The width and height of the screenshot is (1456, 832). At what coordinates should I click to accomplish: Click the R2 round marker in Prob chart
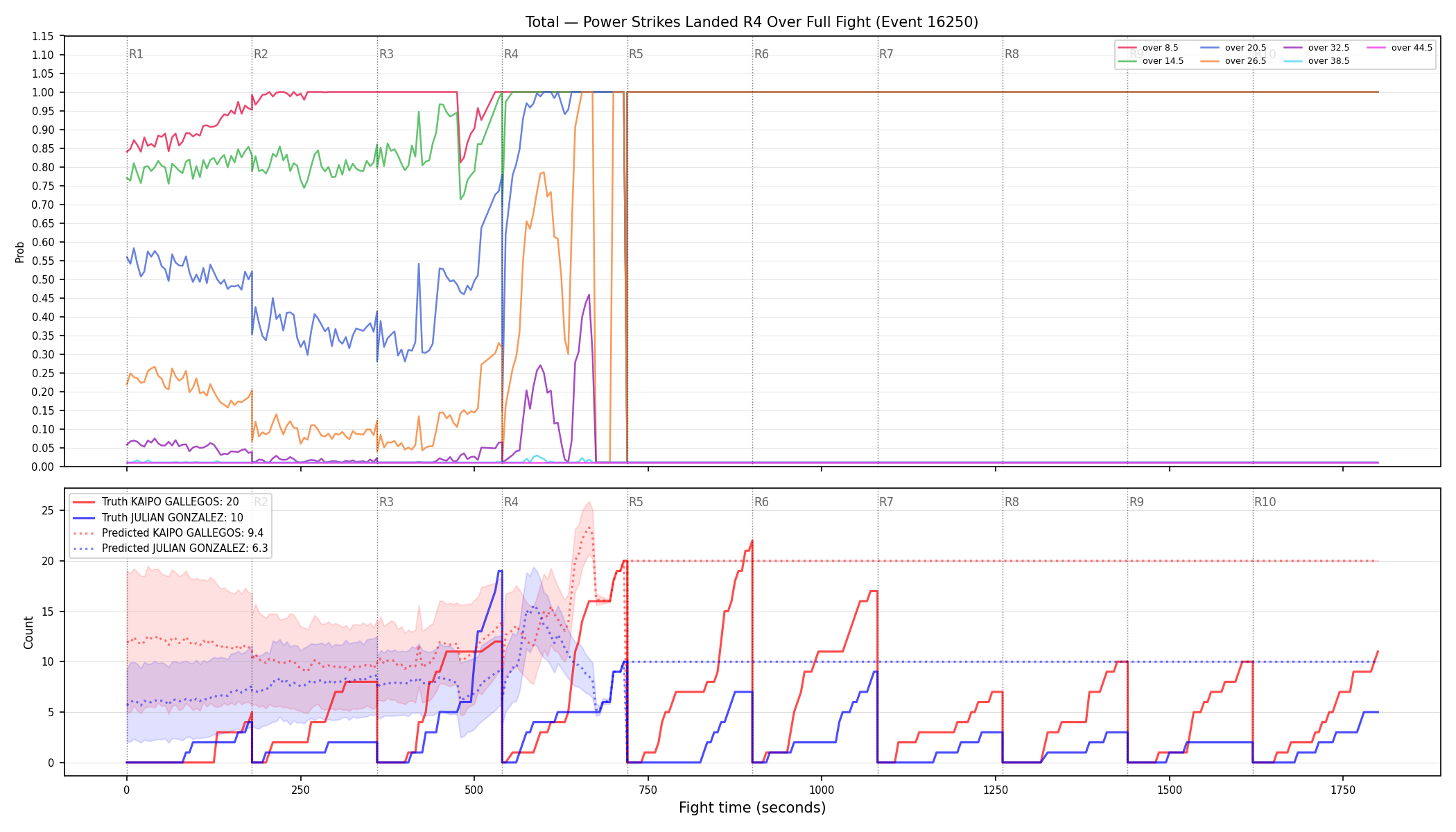pos(261,54)
